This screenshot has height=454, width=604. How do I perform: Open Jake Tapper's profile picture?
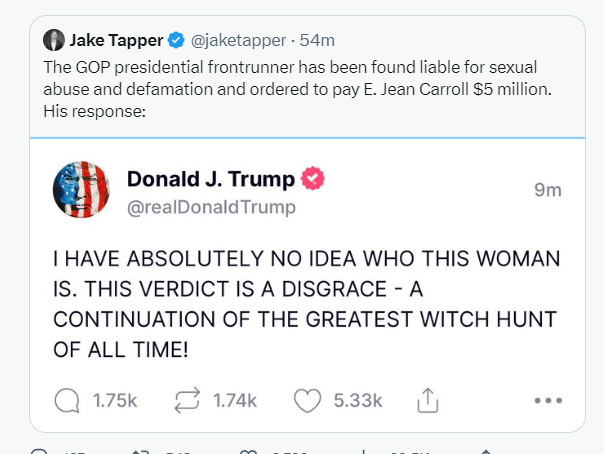54,40
